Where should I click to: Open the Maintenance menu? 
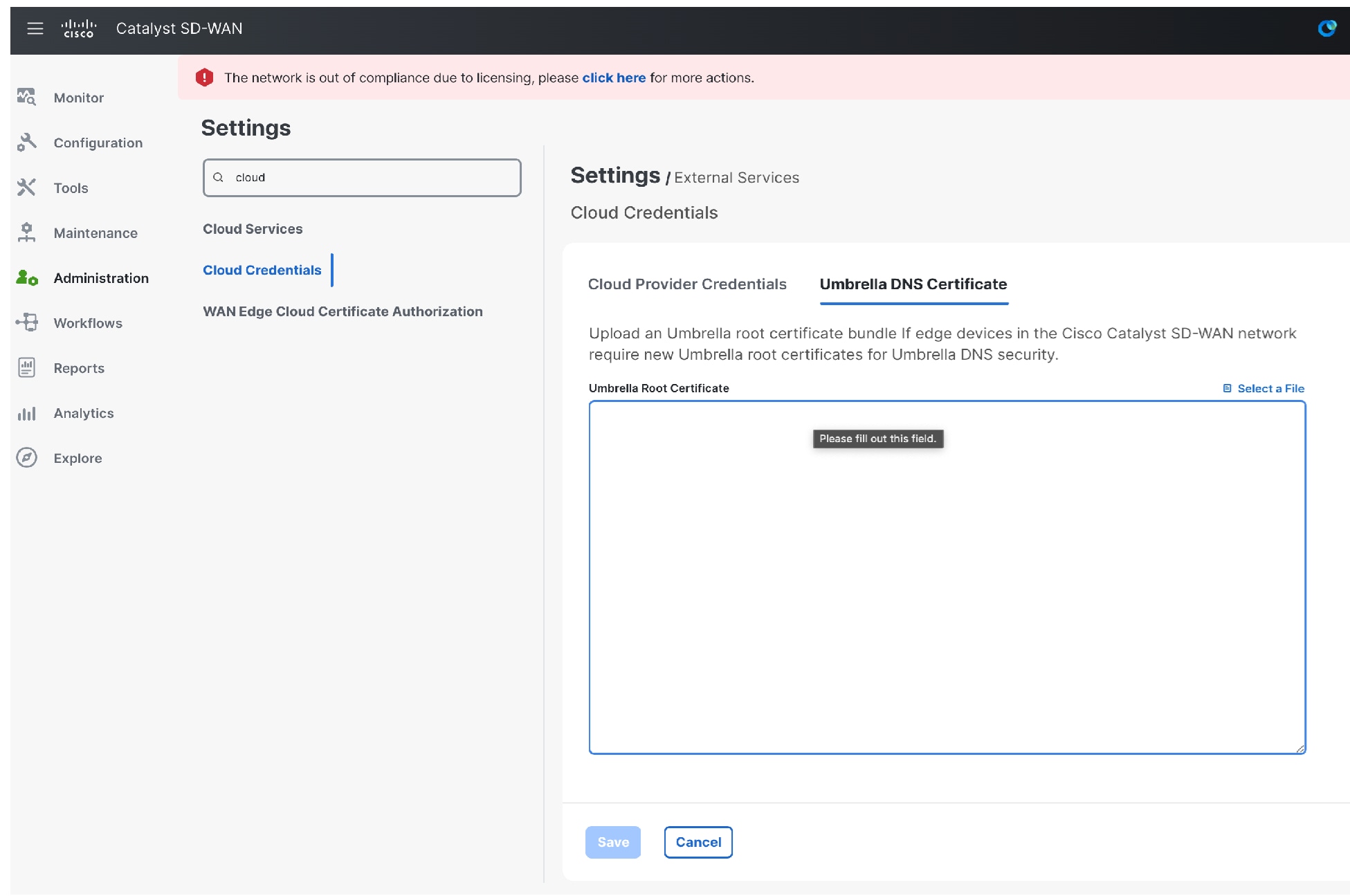pos(95,232)
